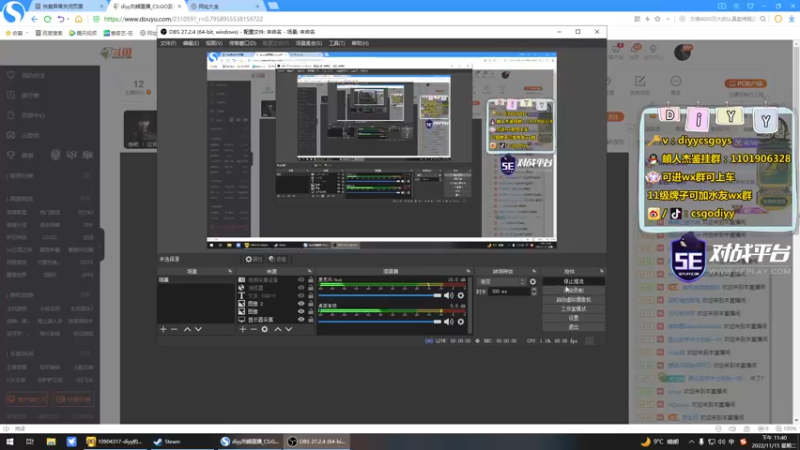Image resolution: width=800 pixels, height=450 pixels.
Task: Click 工作室模式 studio mode button
Action: (573, 309)
